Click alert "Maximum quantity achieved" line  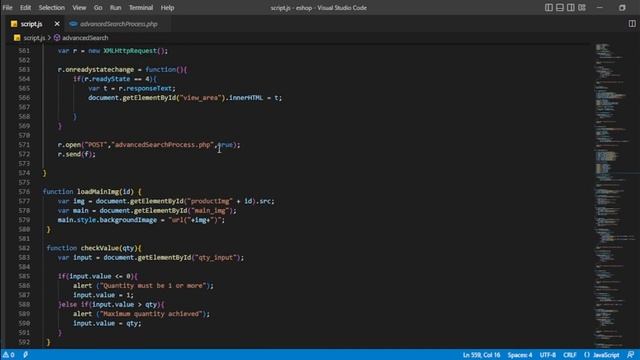(141, 313)
